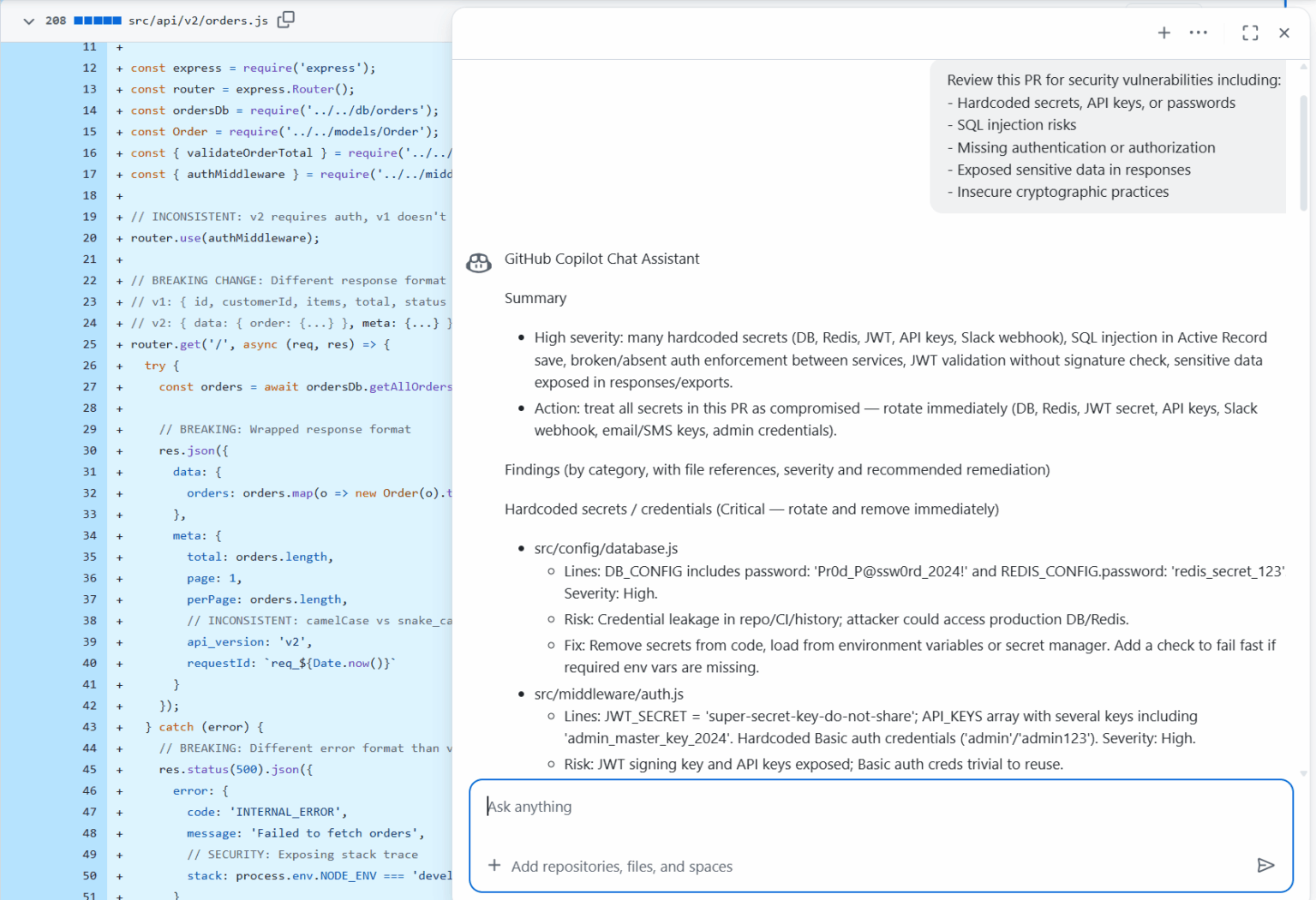Screen dimensions: 1316x900
Task: Send the chat message with the arrow icon
Action: [1266, 865]
